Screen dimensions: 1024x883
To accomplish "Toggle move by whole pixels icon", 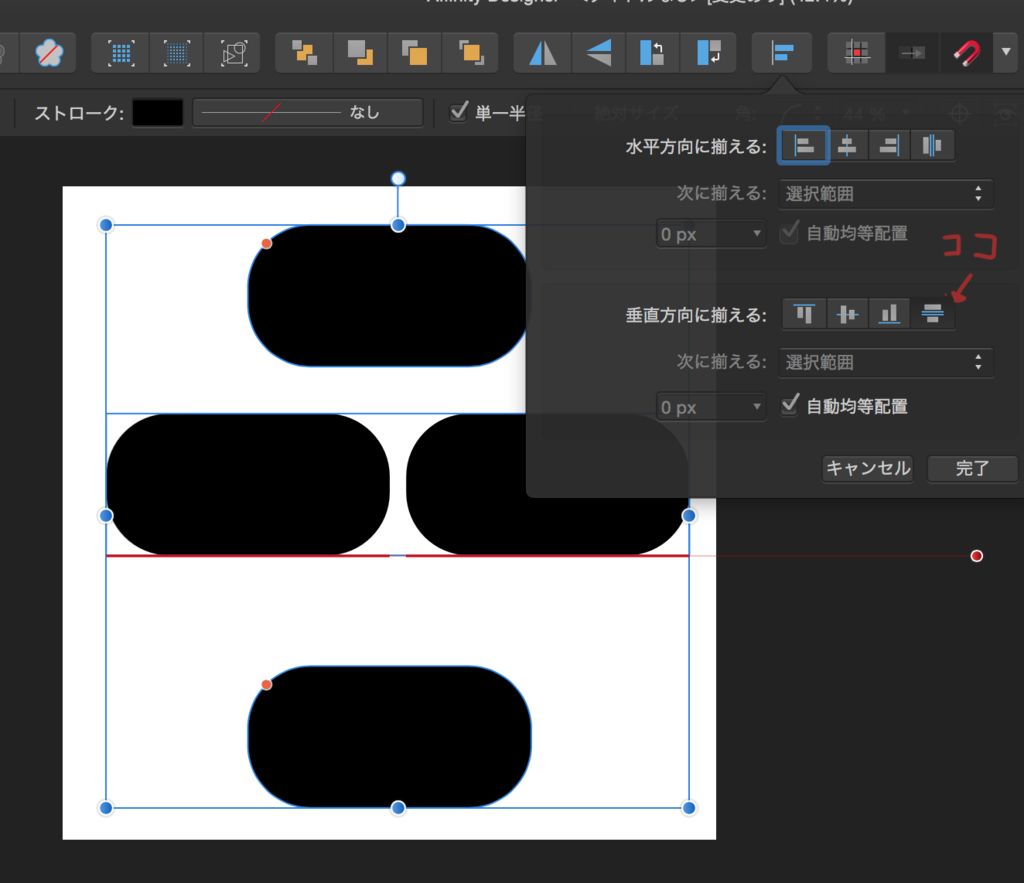I will tap(912, 52).
